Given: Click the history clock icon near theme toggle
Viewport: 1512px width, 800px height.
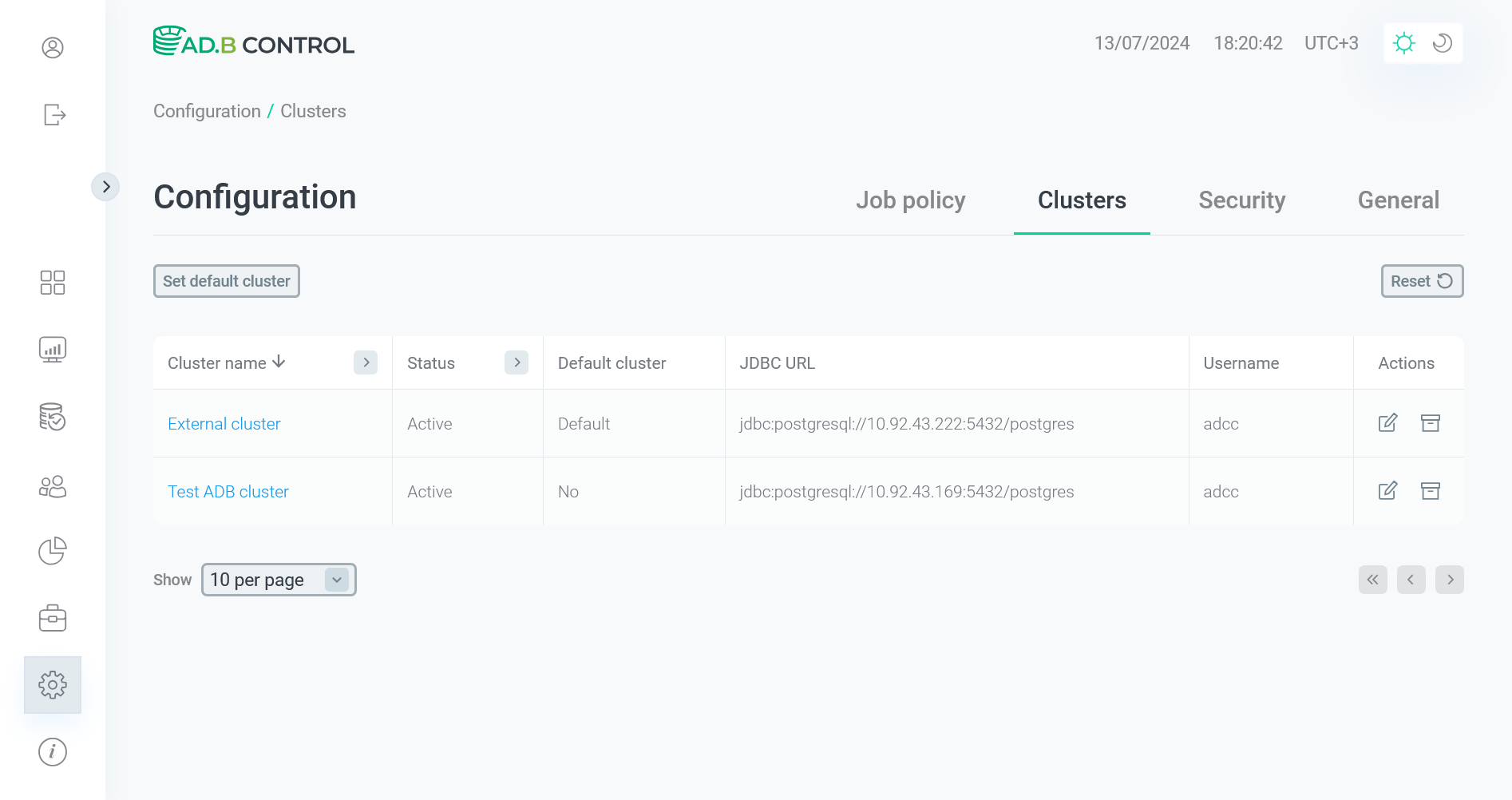Looking at the screenshot, I should (x=1442, y=43).
